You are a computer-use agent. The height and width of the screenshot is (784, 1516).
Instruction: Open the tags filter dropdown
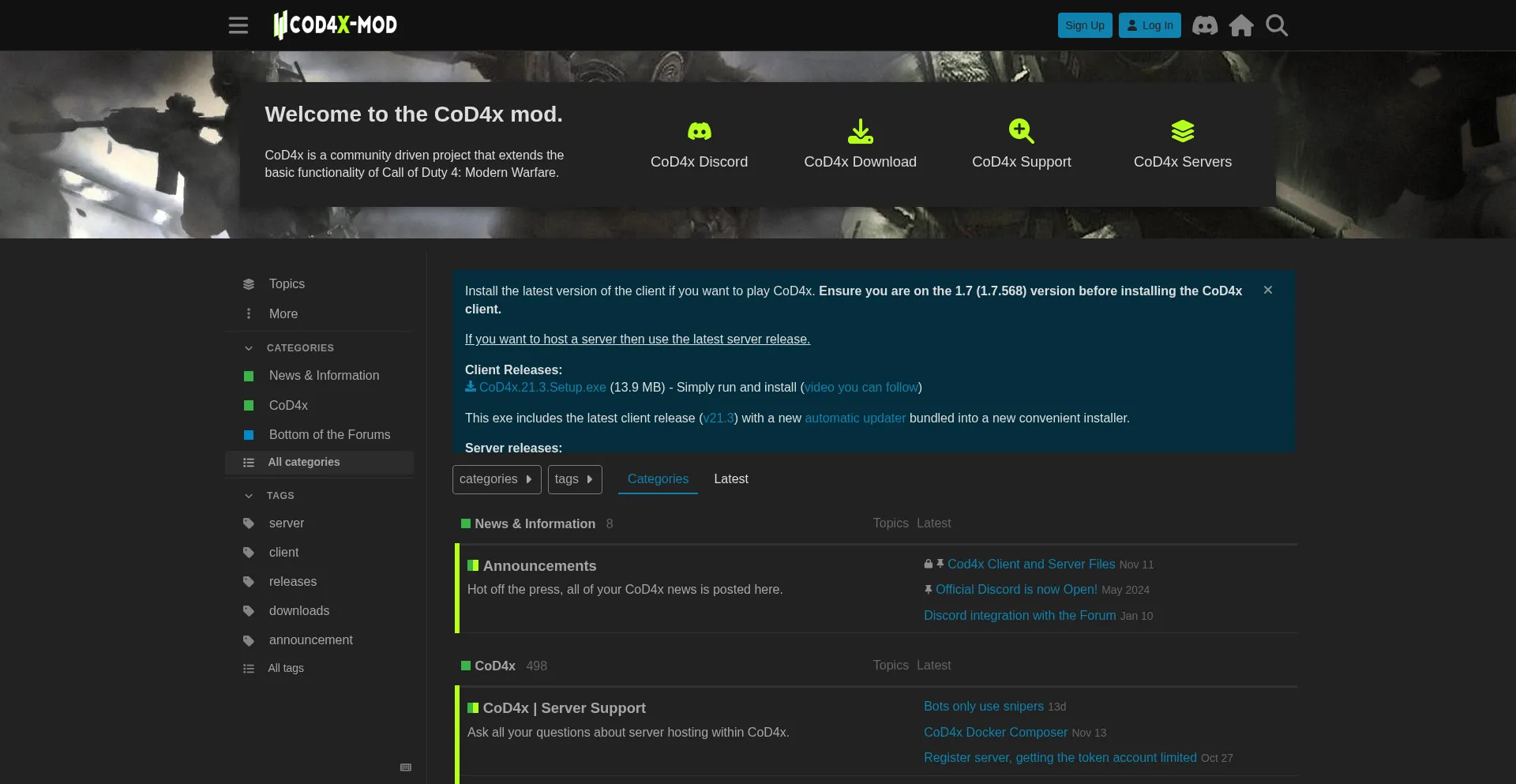coord(575,479)
